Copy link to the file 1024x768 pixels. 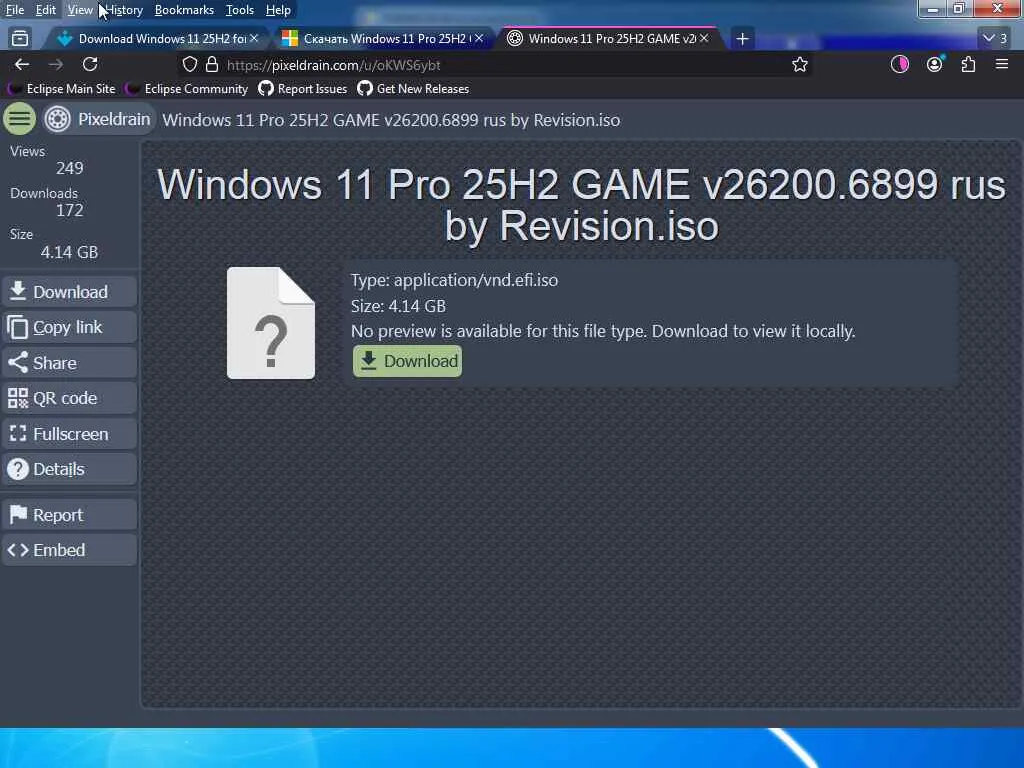(x=69, y=327)
